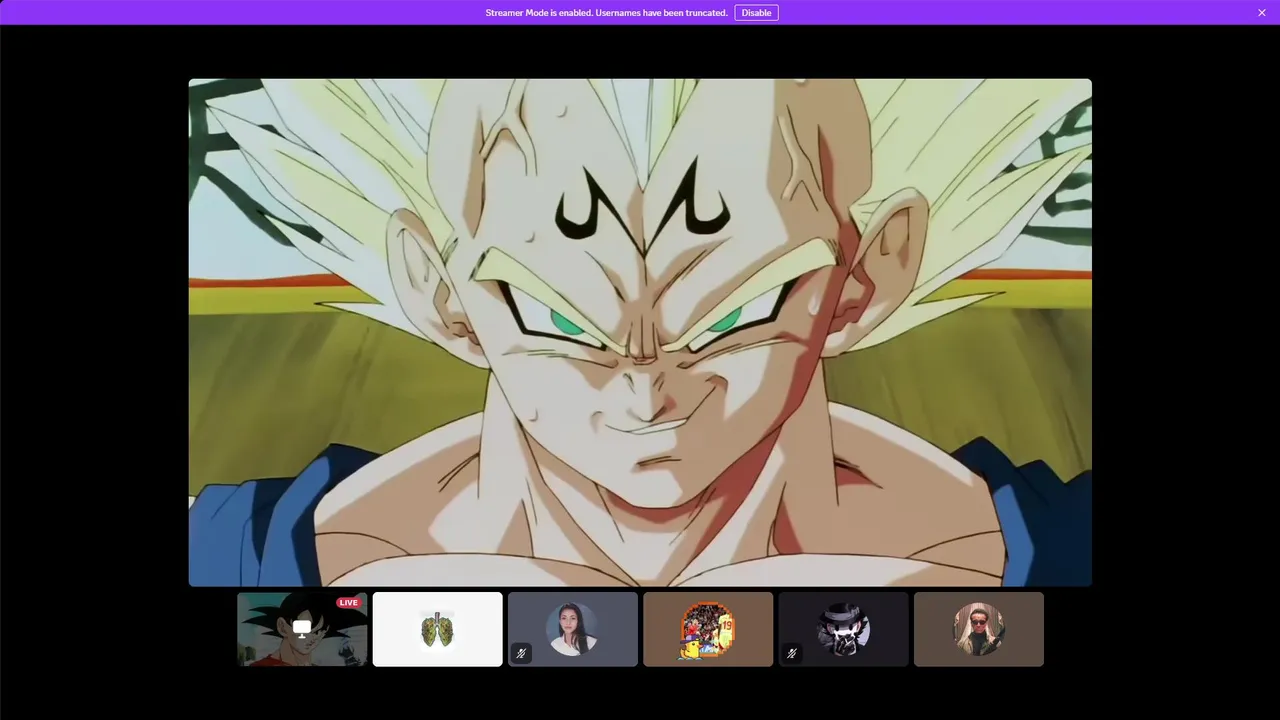Click Disable button in Streamer Mode banner
The height and width of the screenshot is (720, 1280).
click(x=756, y=13)
